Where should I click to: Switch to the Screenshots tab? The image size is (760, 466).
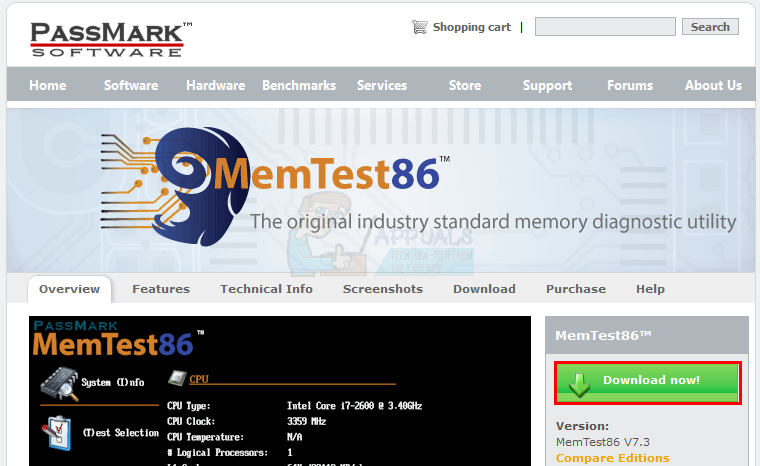382,289
